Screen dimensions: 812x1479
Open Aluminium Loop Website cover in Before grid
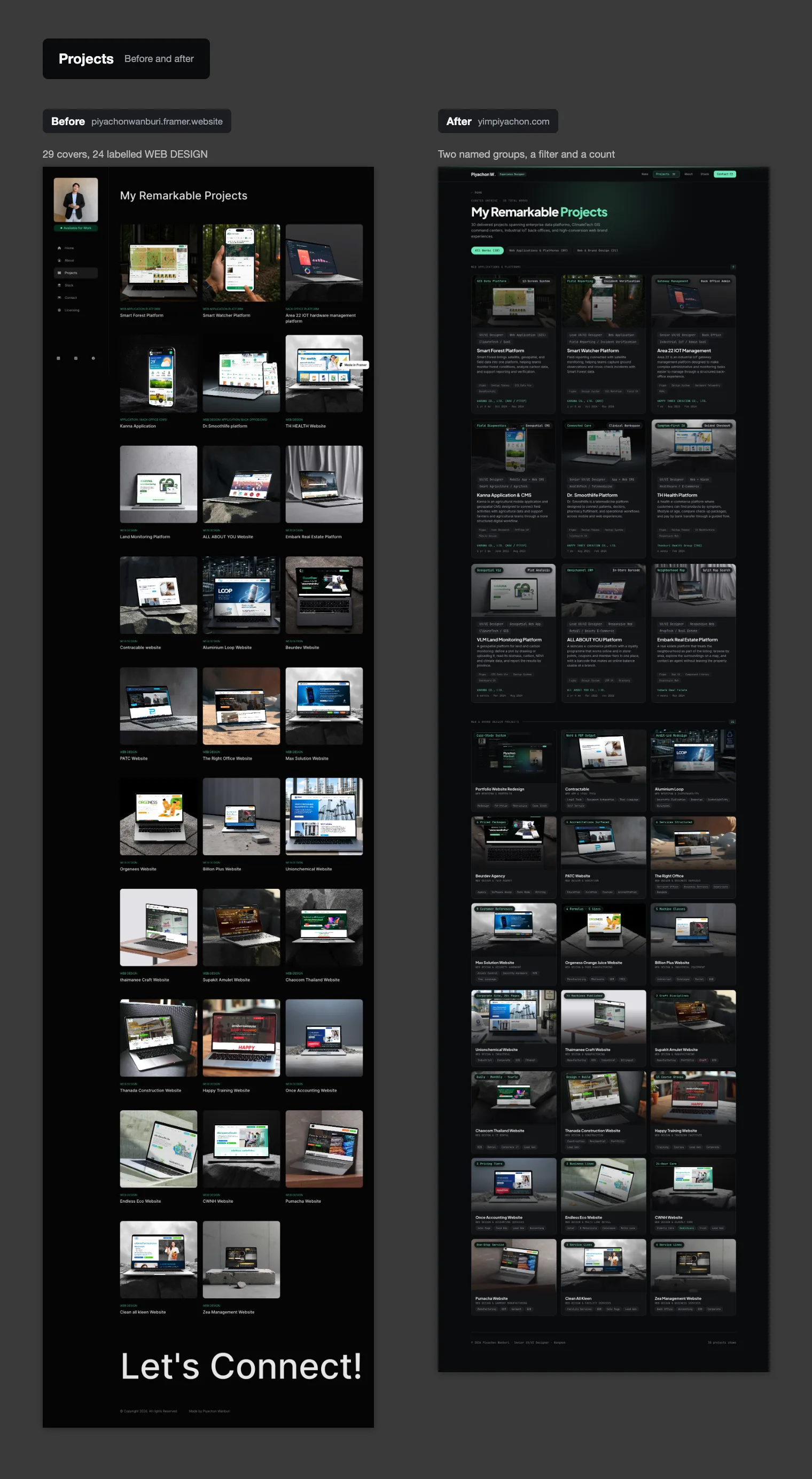pos(241,595)
